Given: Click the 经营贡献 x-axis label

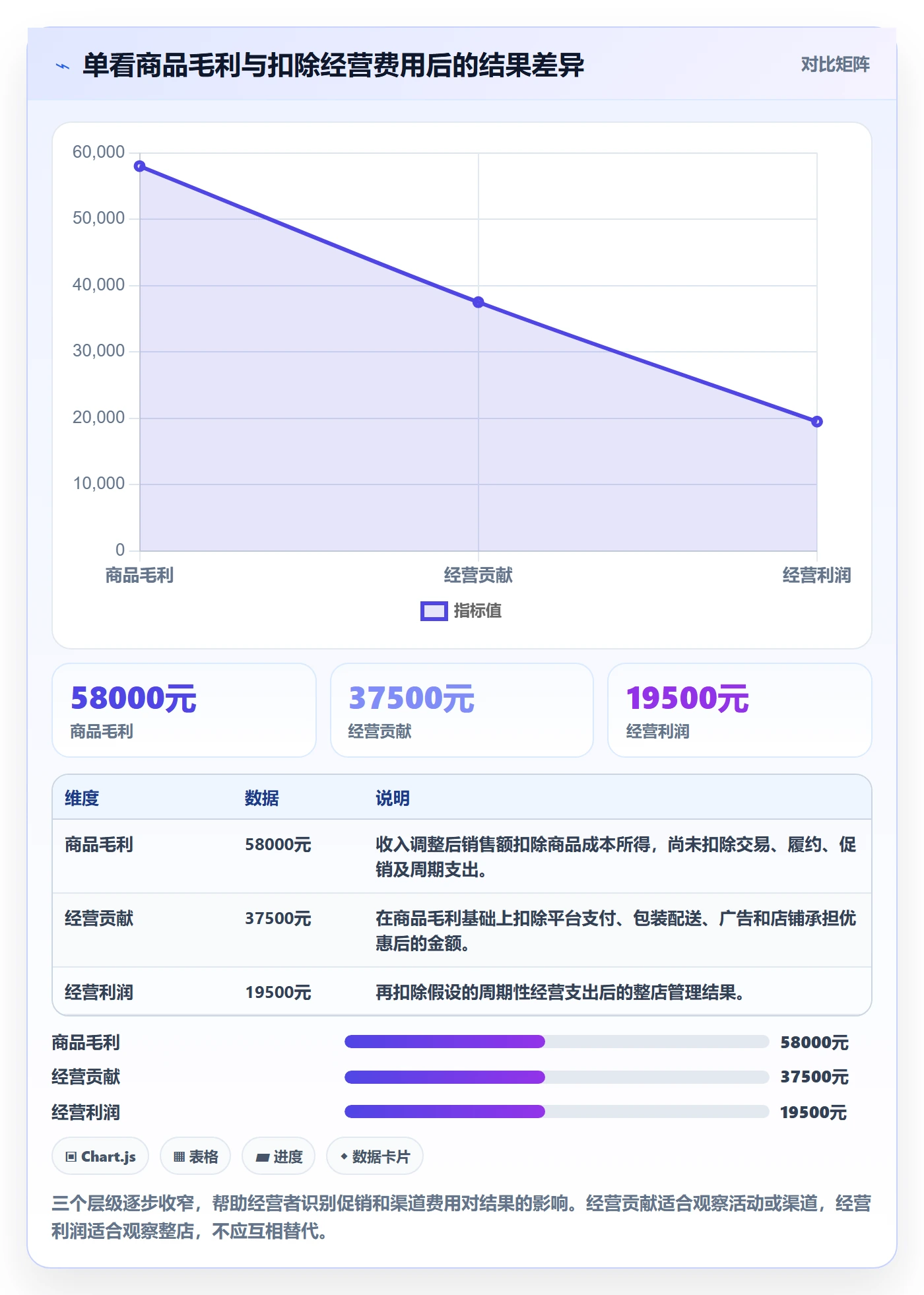Looking at the screenshot, I should [x=478, y=576].
